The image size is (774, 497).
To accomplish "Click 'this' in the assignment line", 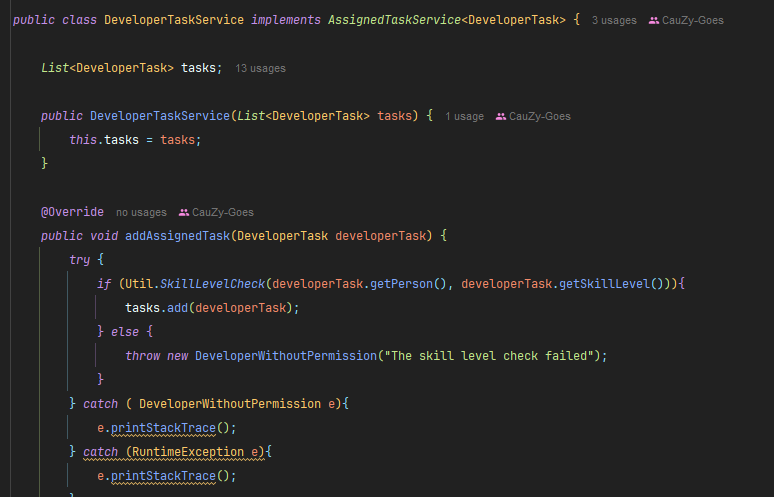I will pos(83,140).
